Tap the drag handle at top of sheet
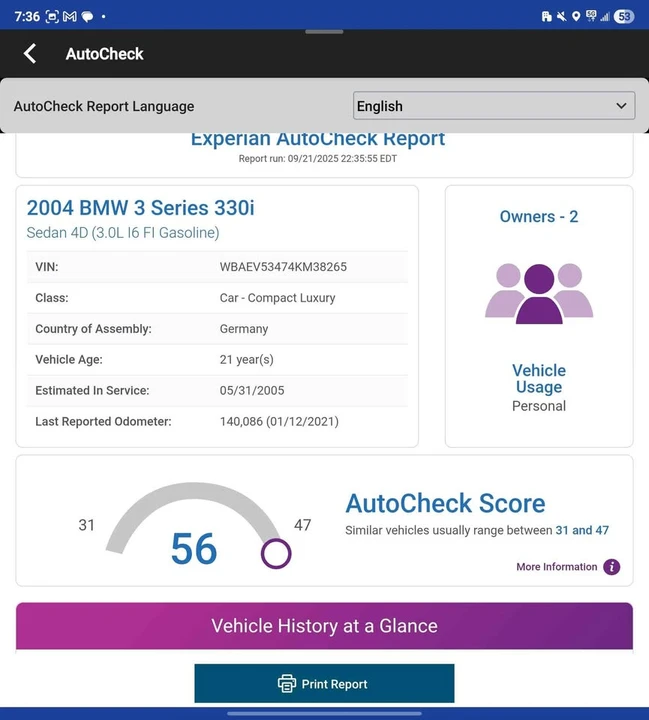649x720 pixels. (x=324, y=32)
